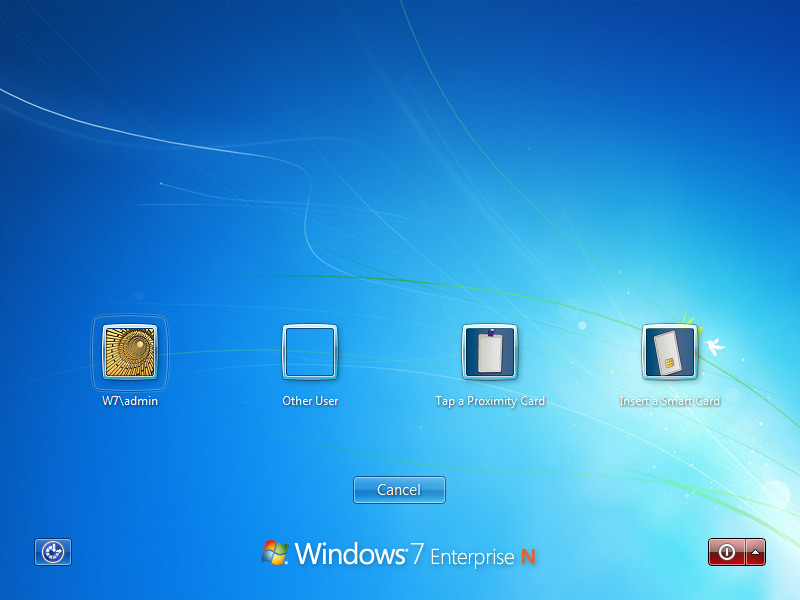Click the Other User label text
Image resolution: width=800 pixels, height=600 pixels.
point(310,401)
